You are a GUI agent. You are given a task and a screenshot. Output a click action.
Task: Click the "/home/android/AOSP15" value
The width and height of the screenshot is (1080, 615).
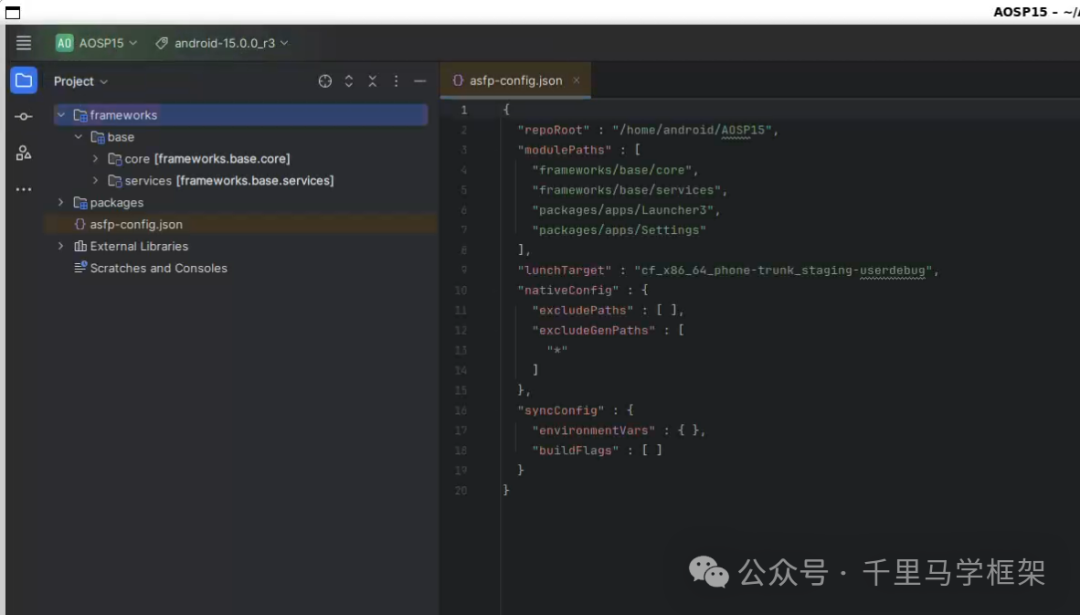pyautogui.click(x=692, y=130)
